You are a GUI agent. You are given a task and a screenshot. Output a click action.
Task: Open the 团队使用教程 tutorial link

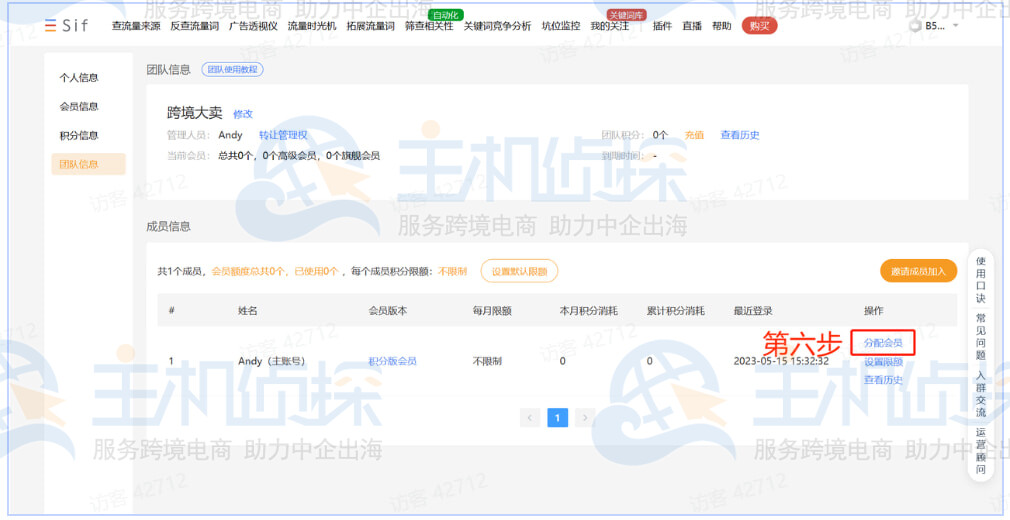point(233,70)
